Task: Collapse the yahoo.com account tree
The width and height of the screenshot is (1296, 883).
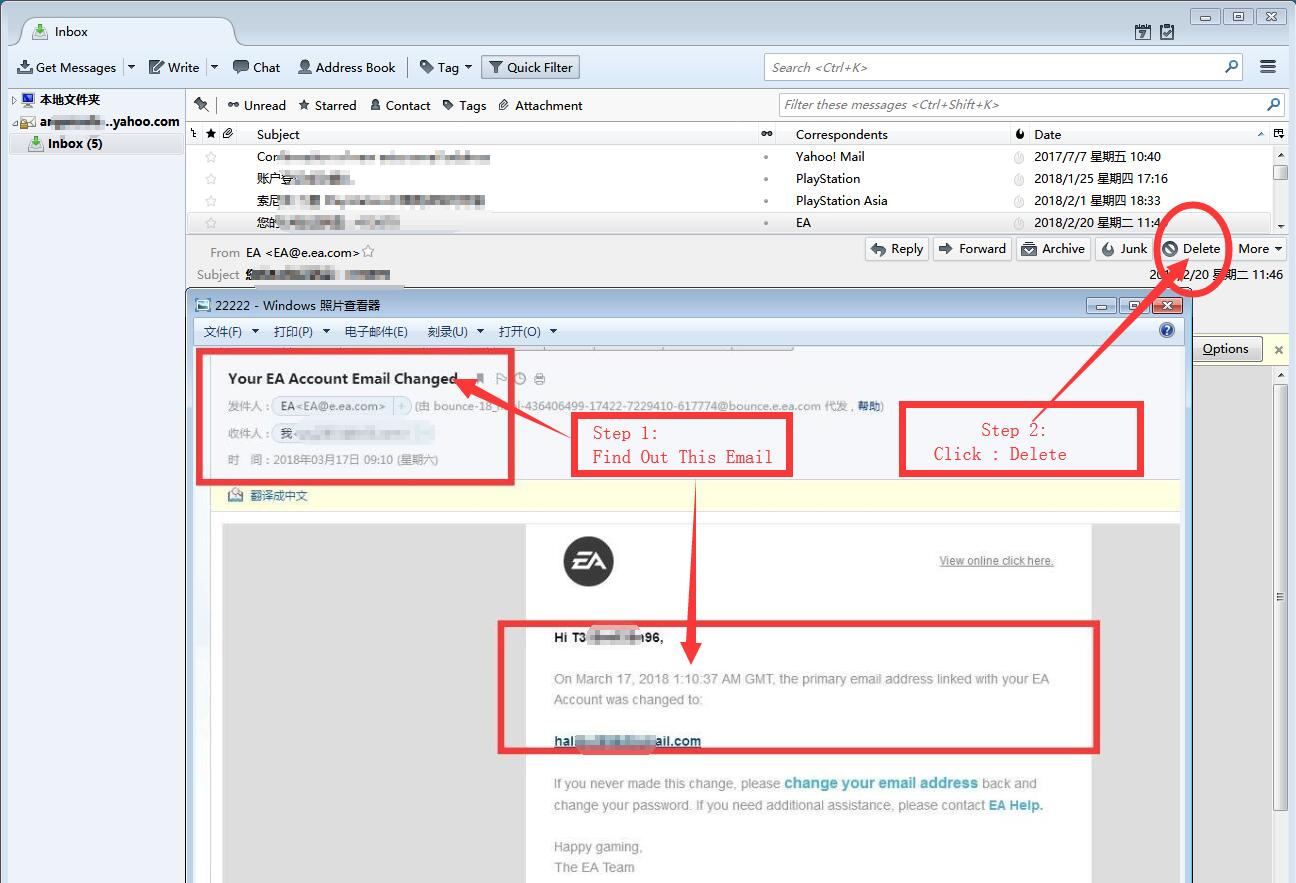Action: click(x=14, y=122)
